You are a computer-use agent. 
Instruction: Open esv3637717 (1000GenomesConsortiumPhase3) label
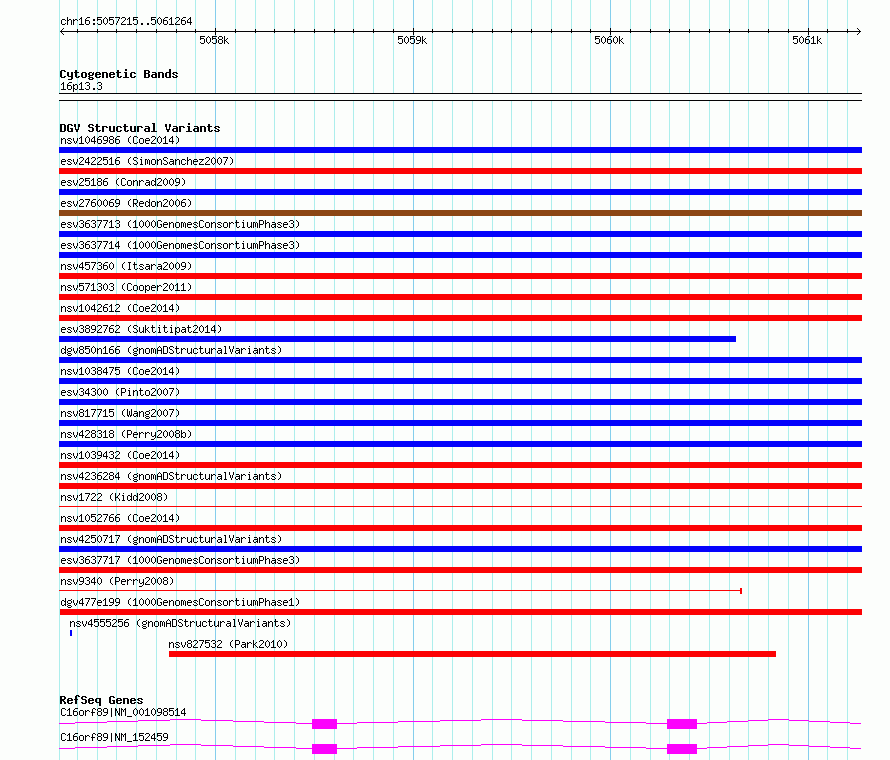pos(180,560)
